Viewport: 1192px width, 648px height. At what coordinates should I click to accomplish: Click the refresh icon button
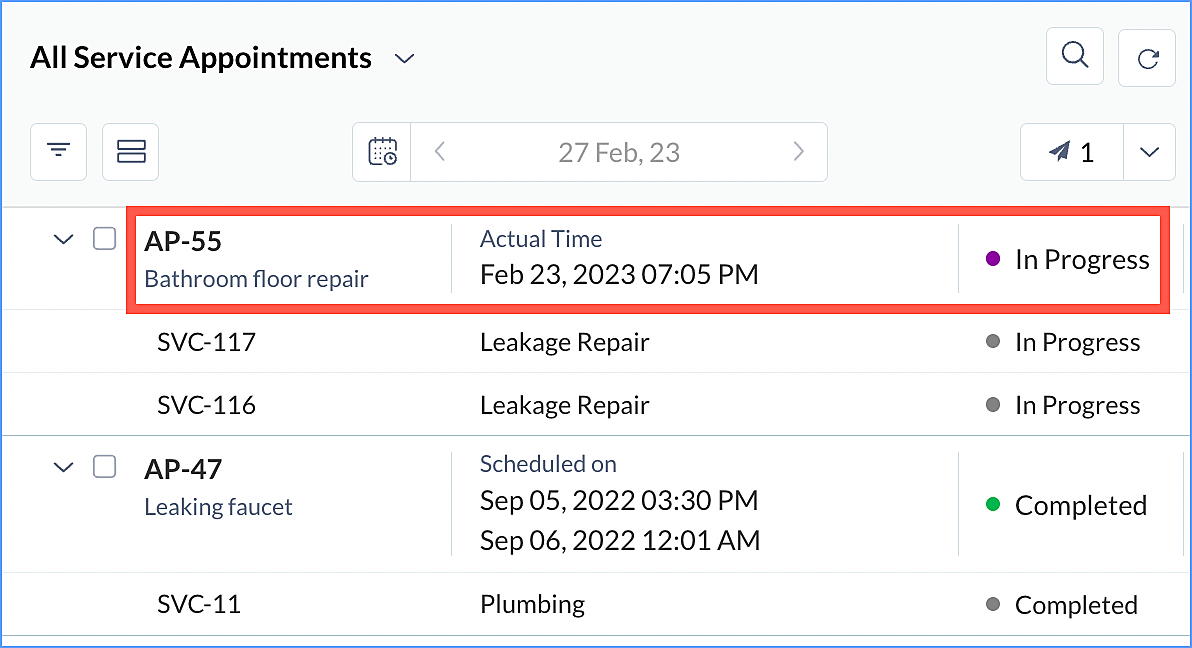click(x=1147, y=58)
